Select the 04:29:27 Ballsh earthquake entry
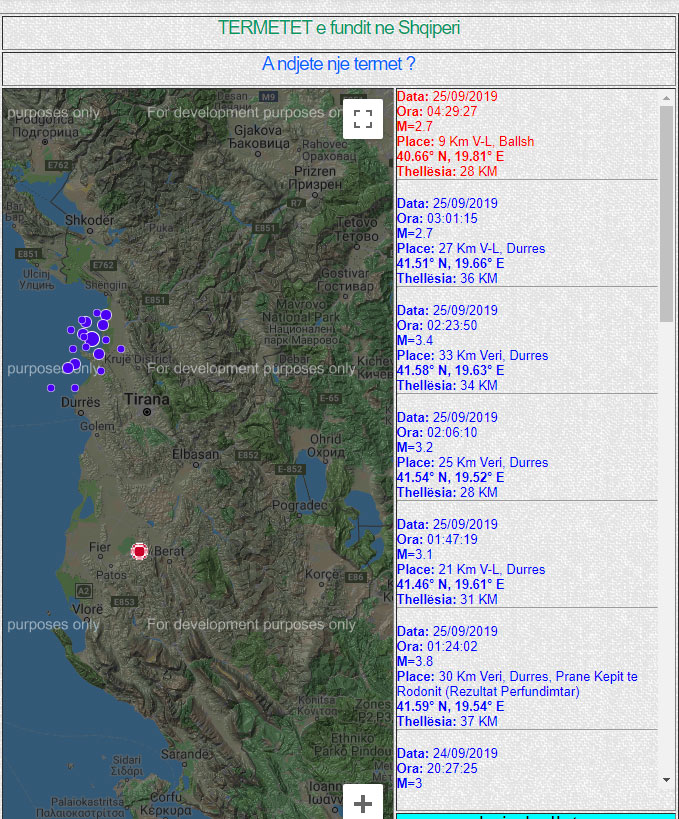 (465, 134)
